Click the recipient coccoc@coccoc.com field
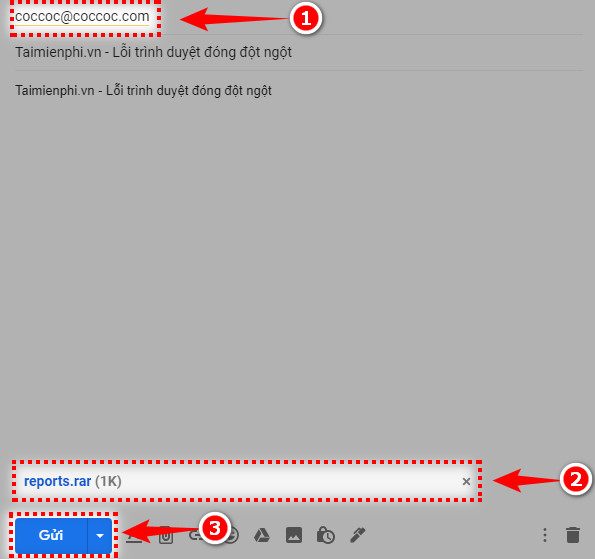This screenshot has height=559, width=595. pos(82,17)
